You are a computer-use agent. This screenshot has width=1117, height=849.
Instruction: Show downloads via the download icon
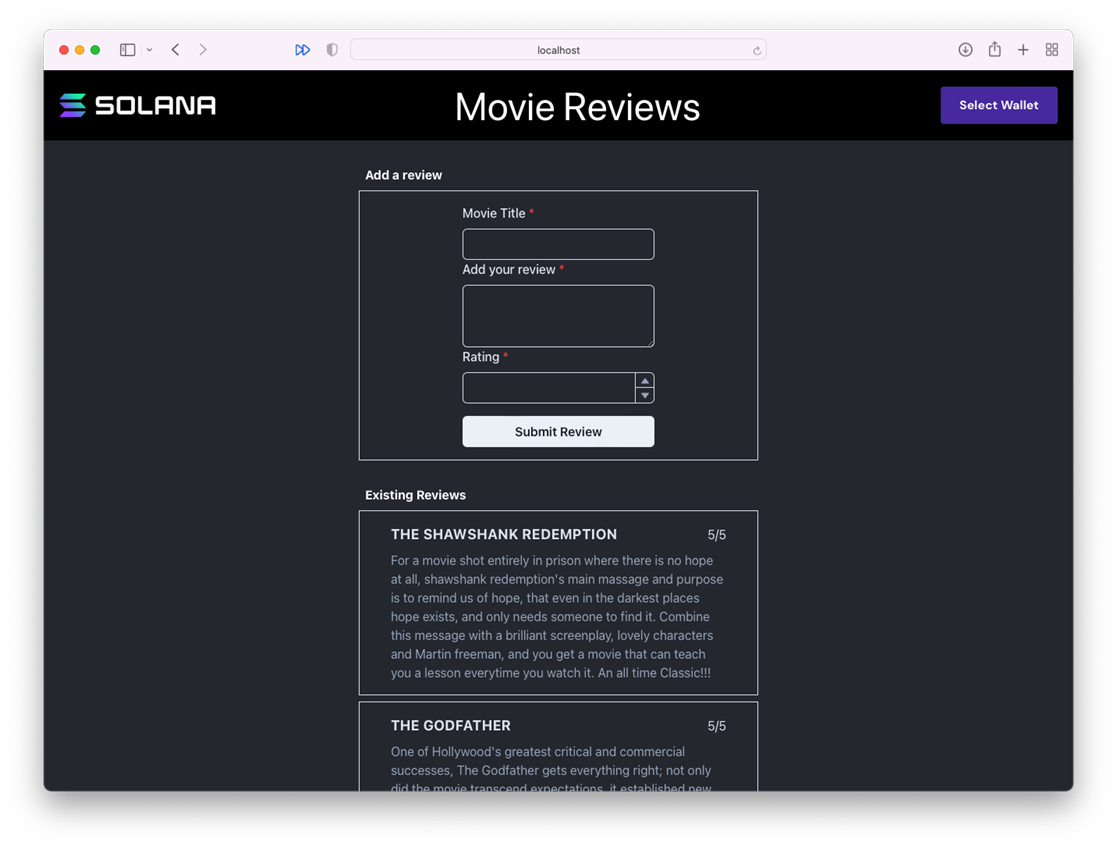click(965, 50)
